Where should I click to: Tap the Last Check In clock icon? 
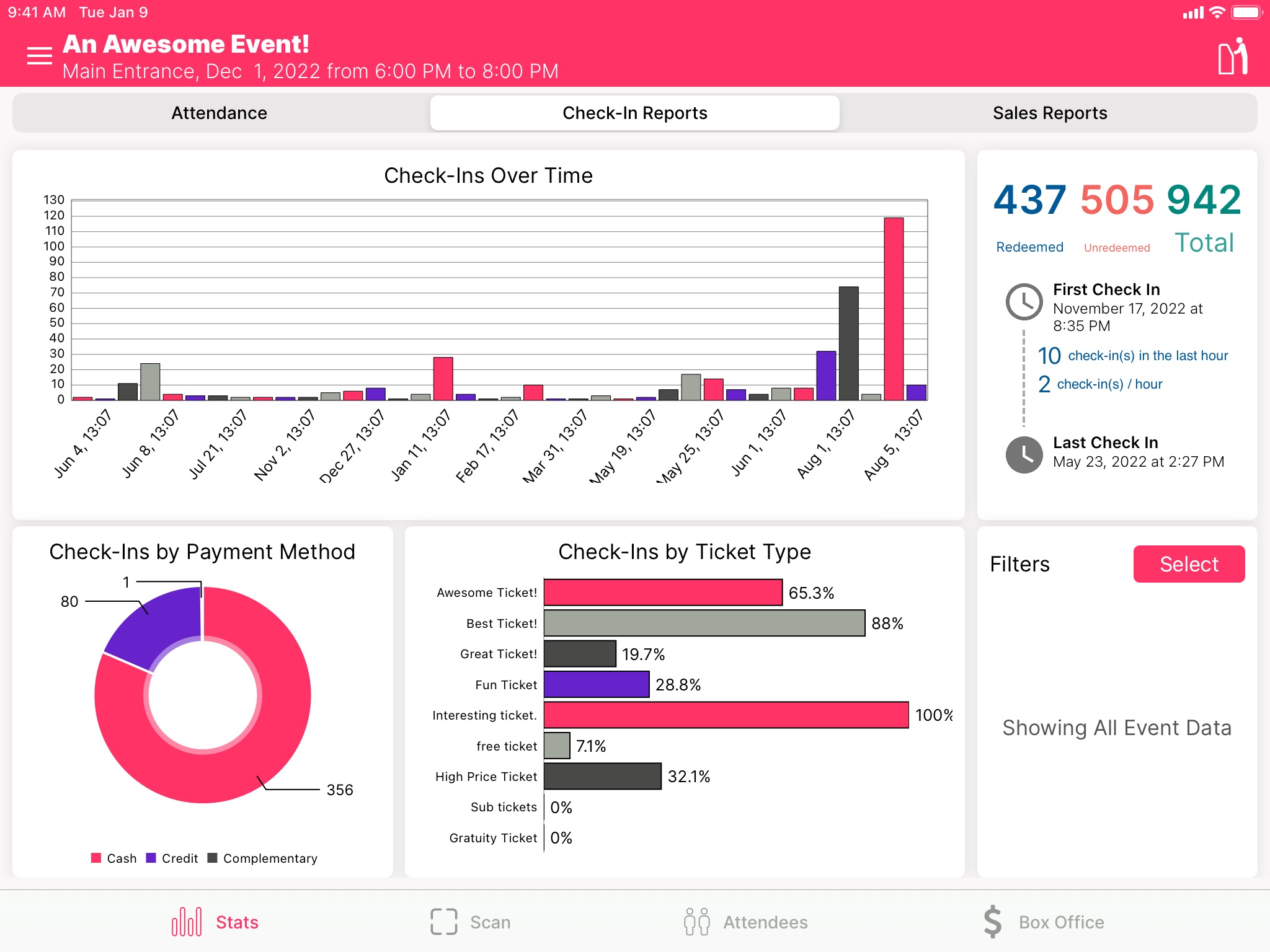tap(1024, 455)
